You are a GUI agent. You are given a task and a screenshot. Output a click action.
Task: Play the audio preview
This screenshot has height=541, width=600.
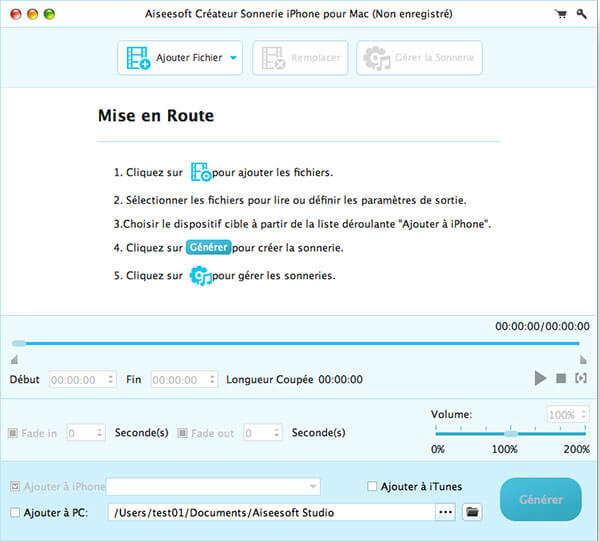click(x=540, y=378)
